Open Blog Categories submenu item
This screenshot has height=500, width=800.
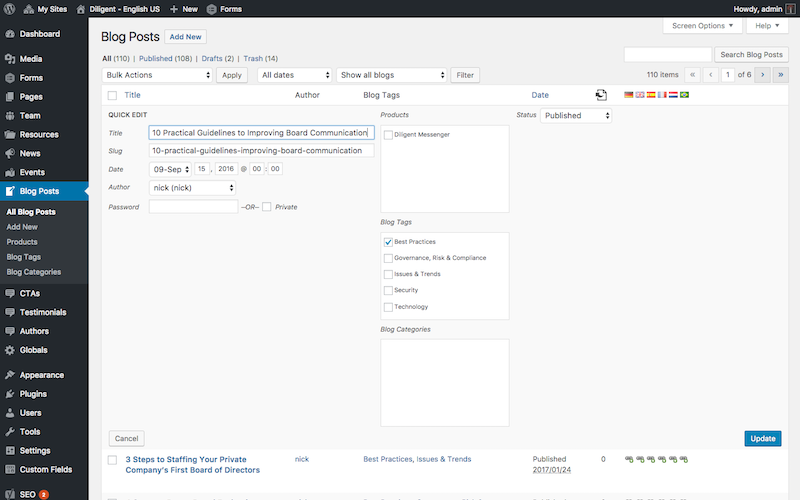point(34,272)
